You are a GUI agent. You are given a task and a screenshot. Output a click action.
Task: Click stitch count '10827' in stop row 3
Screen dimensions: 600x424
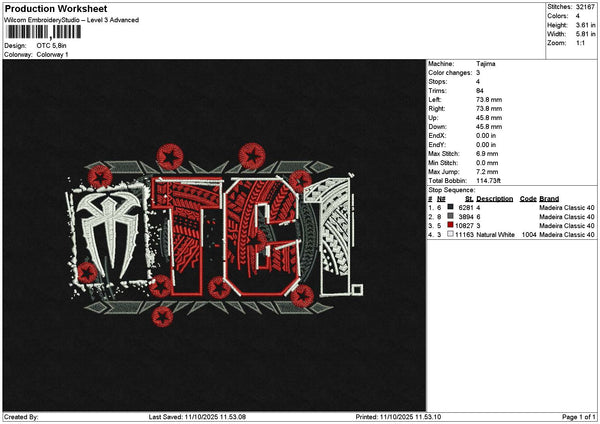[x=465, y=226]
